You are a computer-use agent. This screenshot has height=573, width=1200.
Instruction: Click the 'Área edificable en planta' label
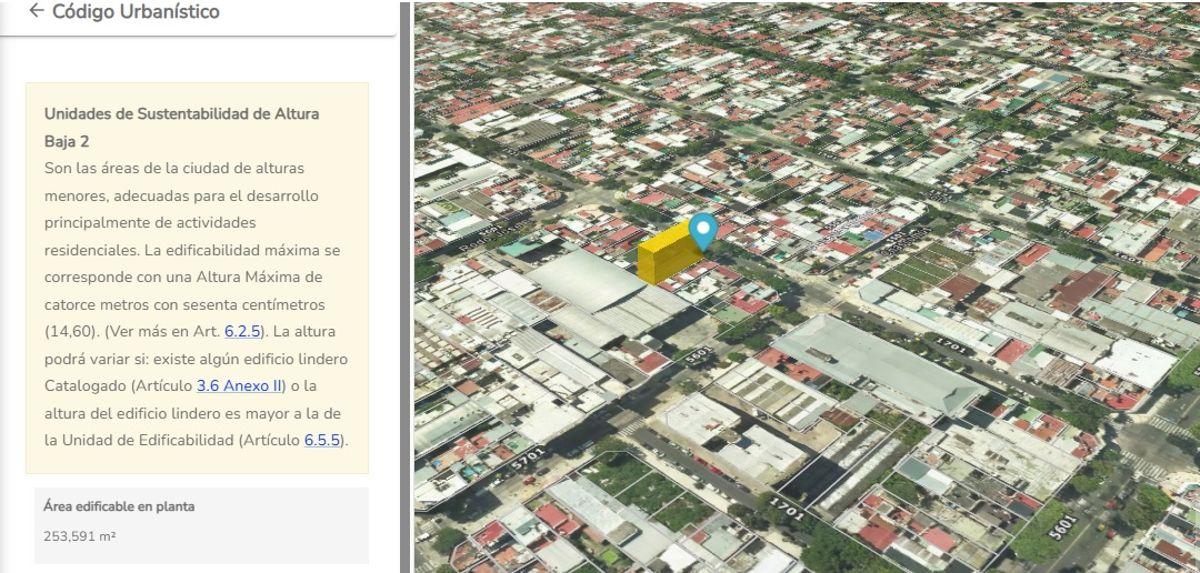(x=119, y=506)
